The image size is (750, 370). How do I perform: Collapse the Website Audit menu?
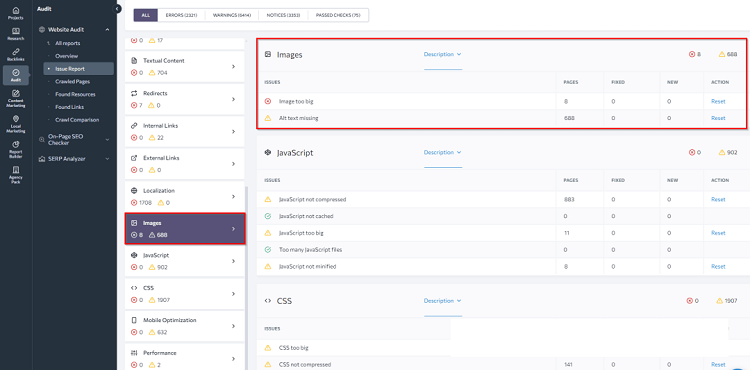tap(107, 30)
